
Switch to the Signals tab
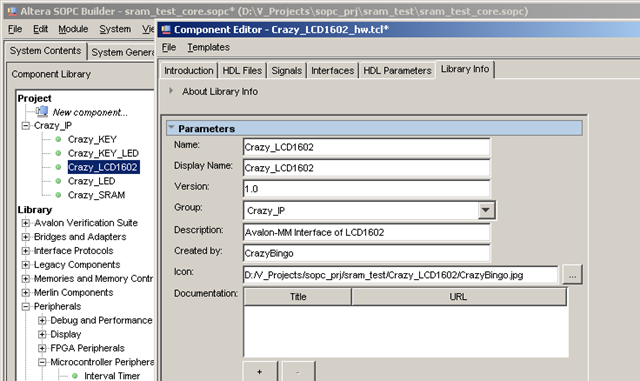287,71
